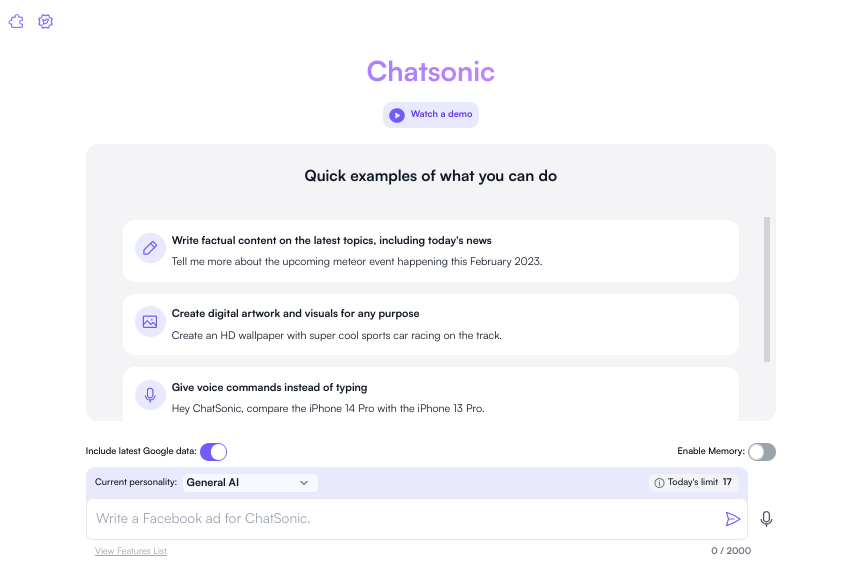Image resolution: width=865 pixels, height=584 pixels.
Task: Click the microphone beside the message box
Action: (766, 519)
